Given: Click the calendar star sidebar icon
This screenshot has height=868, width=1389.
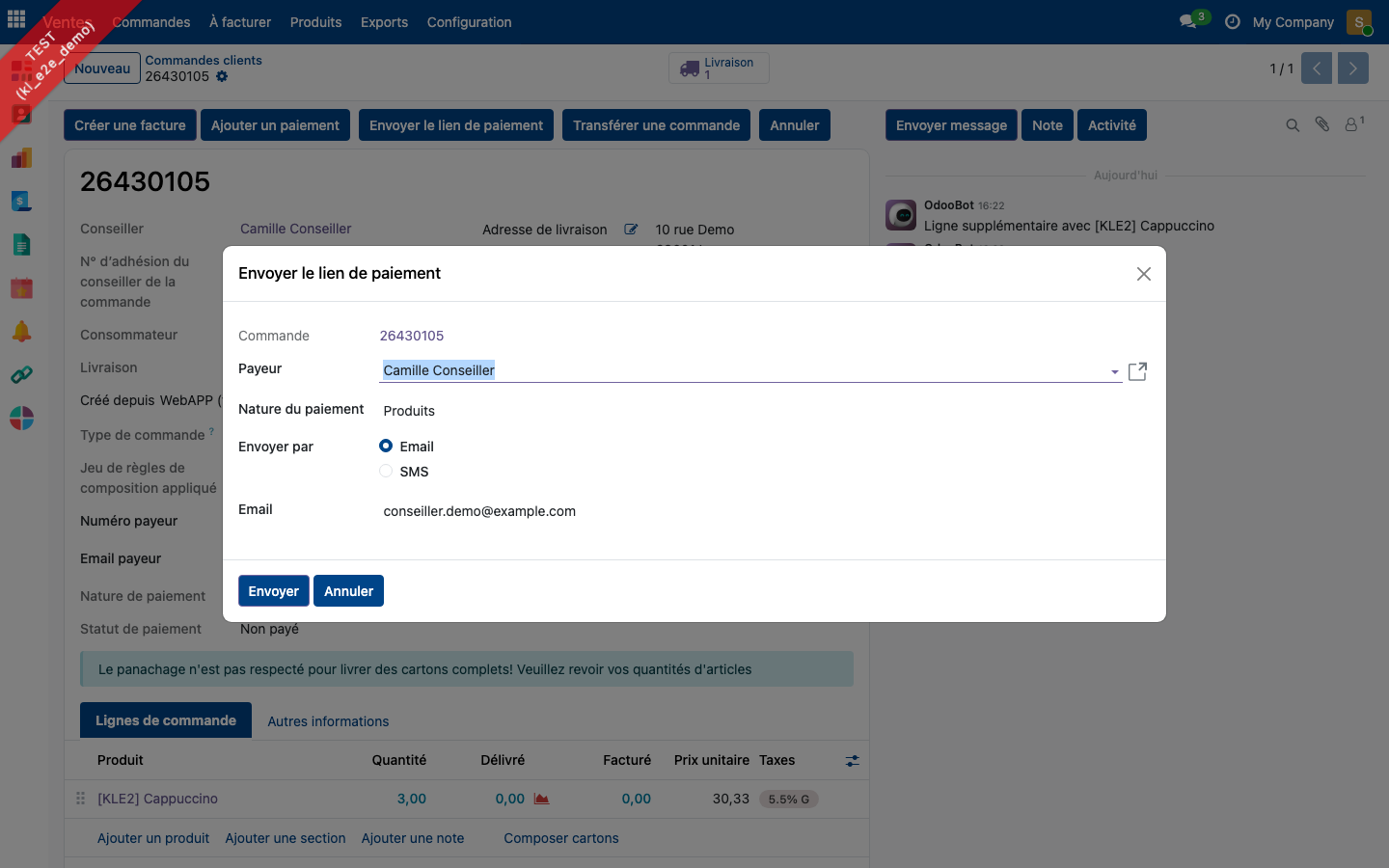Looking at the screenshot, I should [21, 287].
